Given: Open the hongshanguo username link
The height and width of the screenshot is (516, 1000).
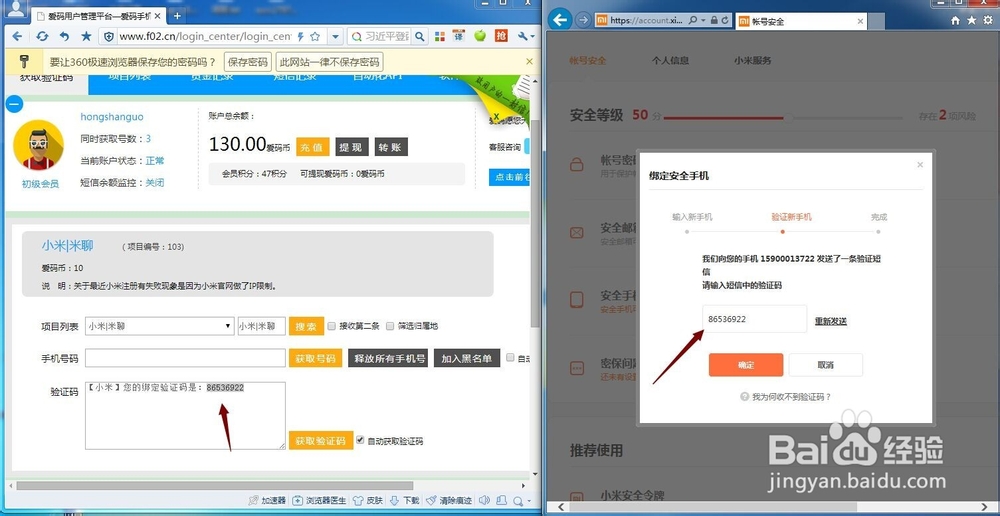Looking at the screenshot, I should (x=112, y=117).
